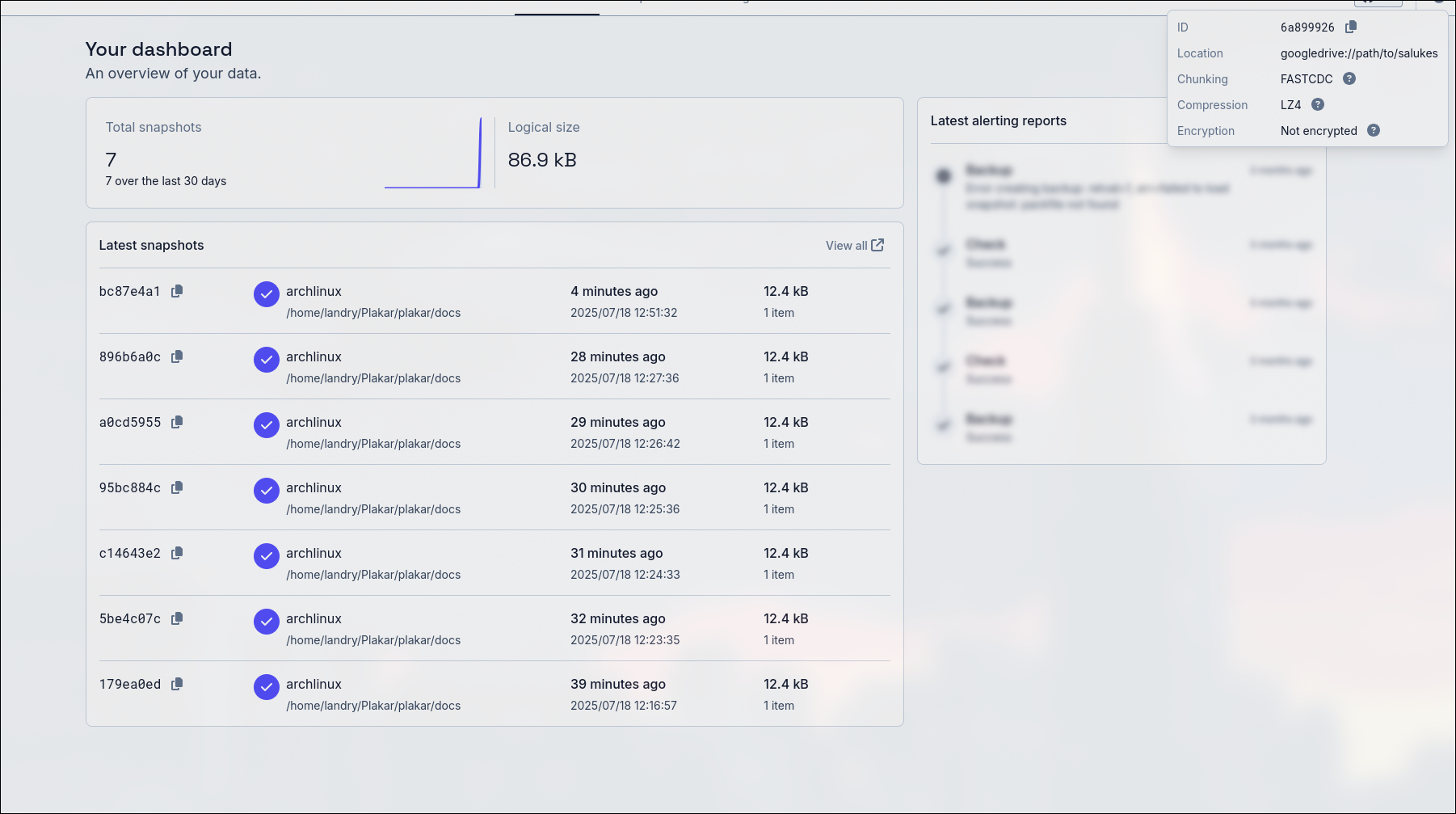This screenshot has width=1456, height=814.
Task: Copy snapshot ID c14643e2
Action: 177,553
